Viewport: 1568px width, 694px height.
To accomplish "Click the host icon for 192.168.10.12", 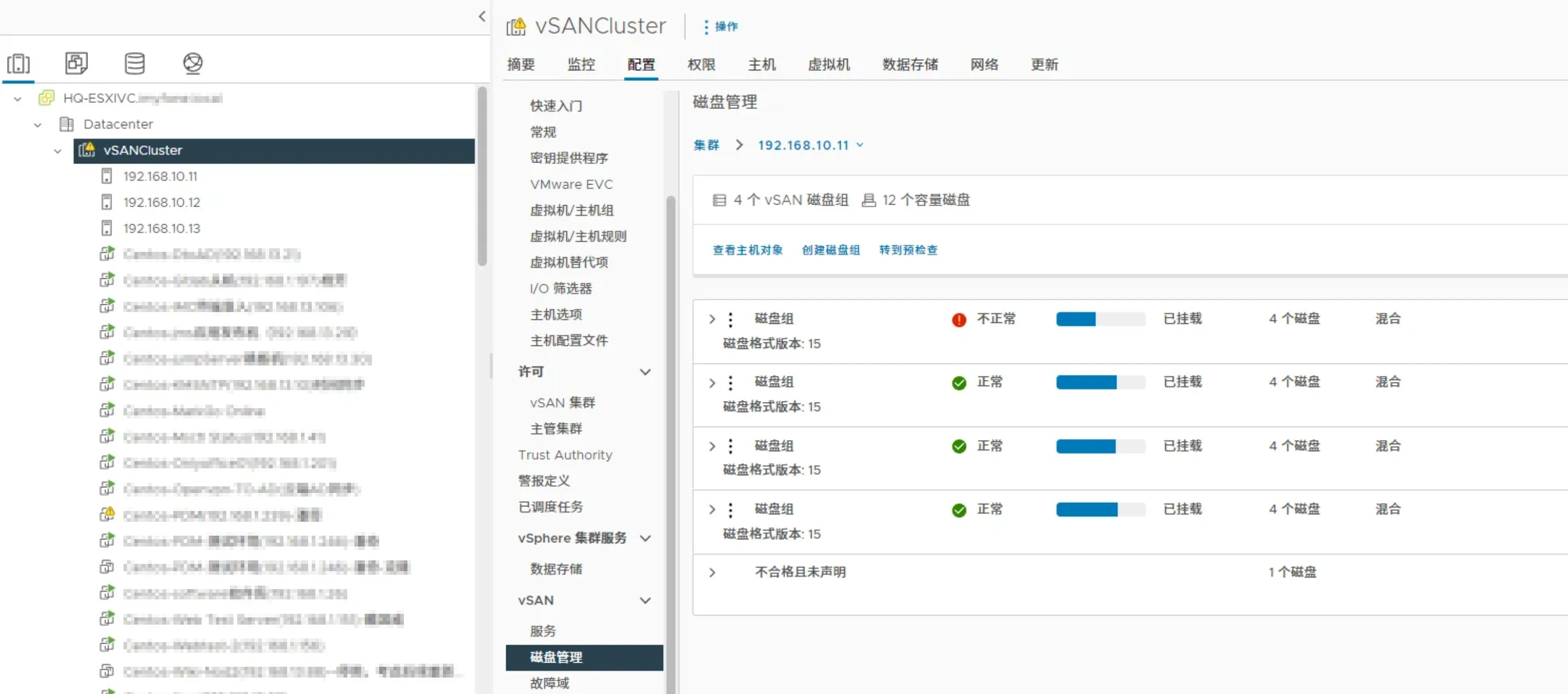I will tap(106, 202).
